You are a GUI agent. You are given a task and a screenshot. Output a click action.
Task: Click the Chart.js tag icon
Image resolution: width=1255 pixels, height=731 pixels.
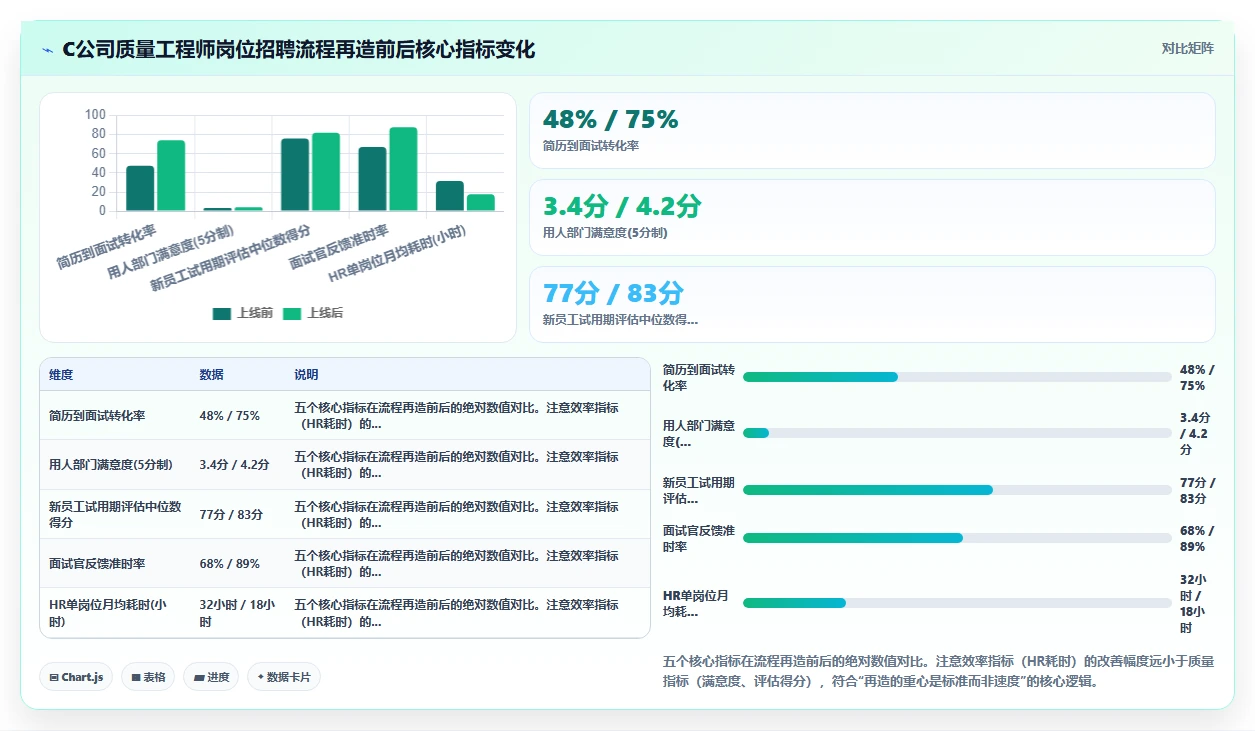[54, 678]
